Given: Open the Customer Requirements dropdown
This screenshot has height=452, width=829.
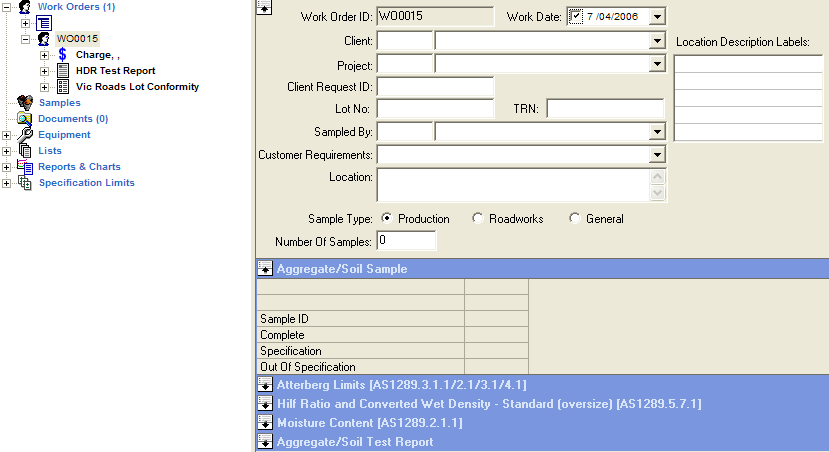Looking at the screenshot, I should (657, 155).
